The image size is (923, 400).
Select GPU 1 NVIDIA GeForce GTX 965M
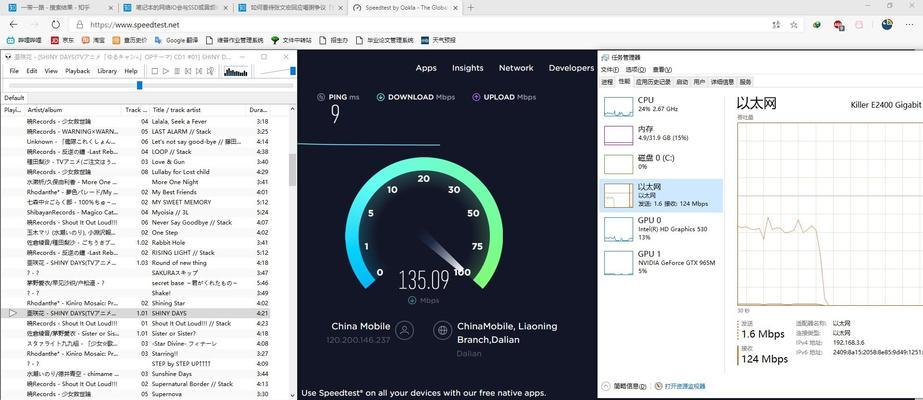[x=661, y=262]
